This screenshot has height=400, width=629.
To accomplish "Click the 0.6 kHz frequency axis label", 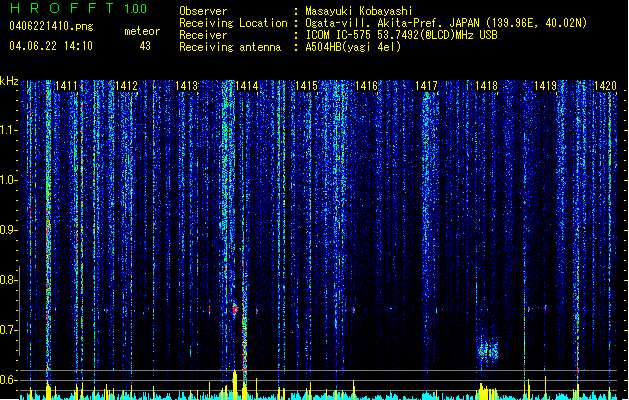I will [x=8, y=380].
